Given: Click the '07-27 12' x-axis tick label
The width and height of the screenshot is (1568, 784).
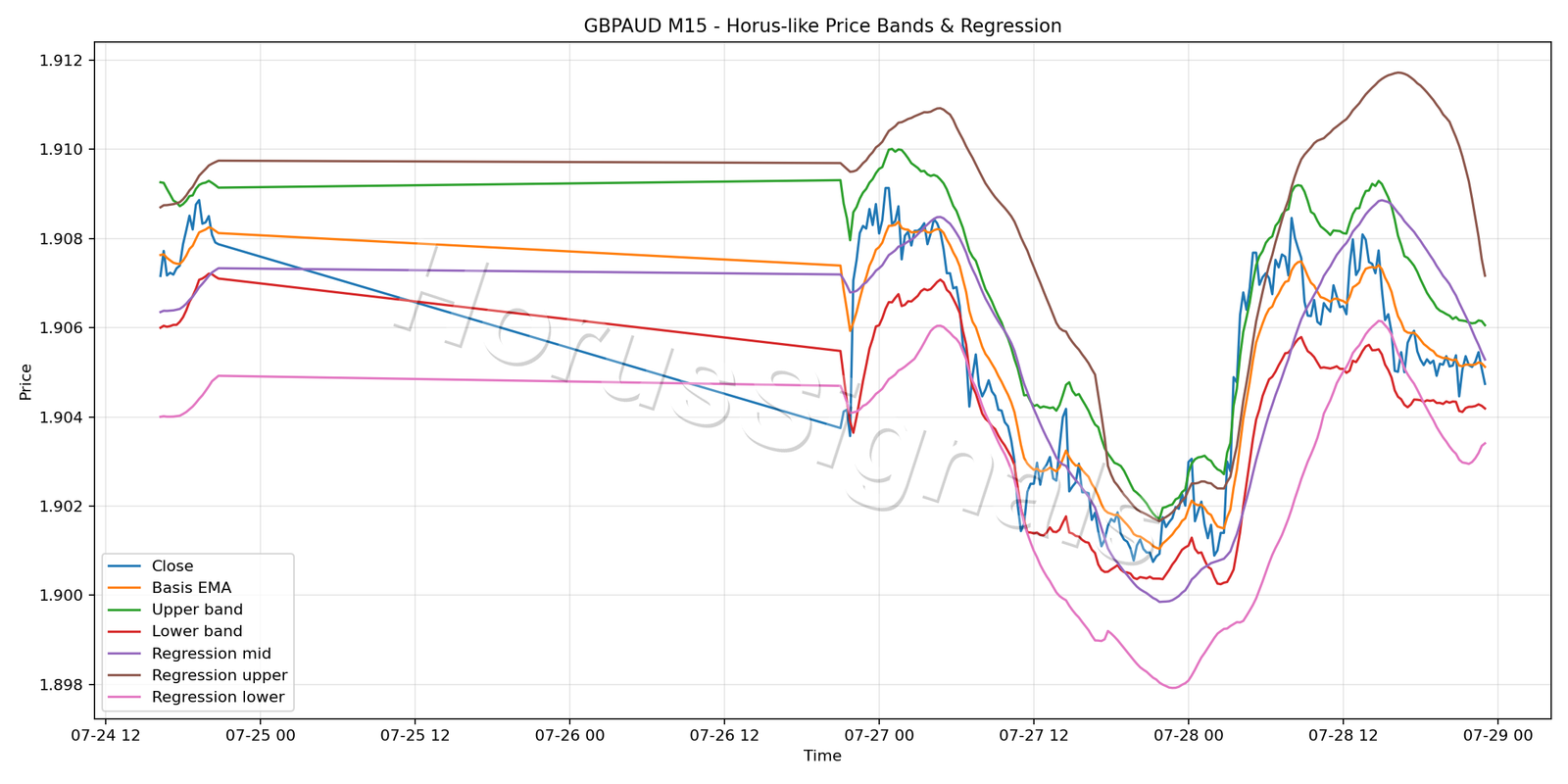Looking at the screenshot, I should click(x=1033, y=736).
